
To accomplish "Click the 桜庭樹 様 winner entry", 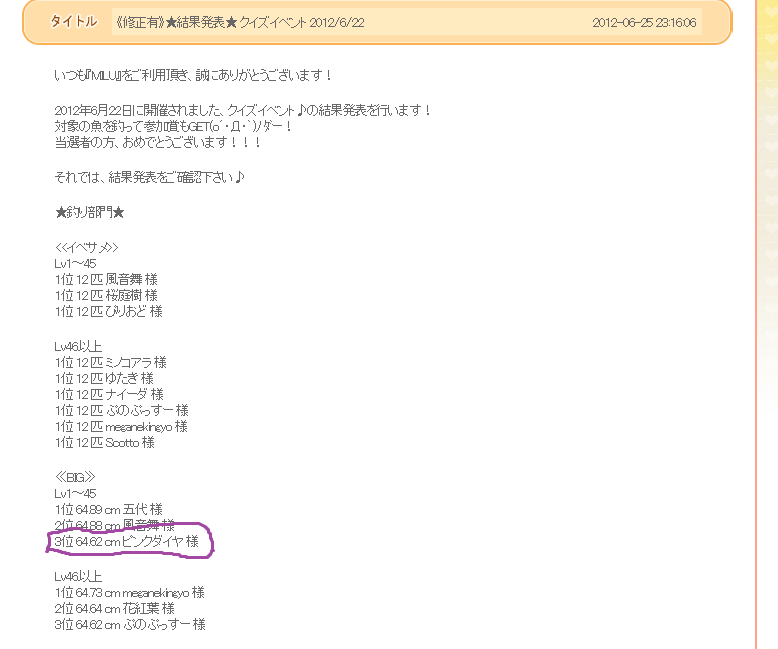I will pos(106,295).
